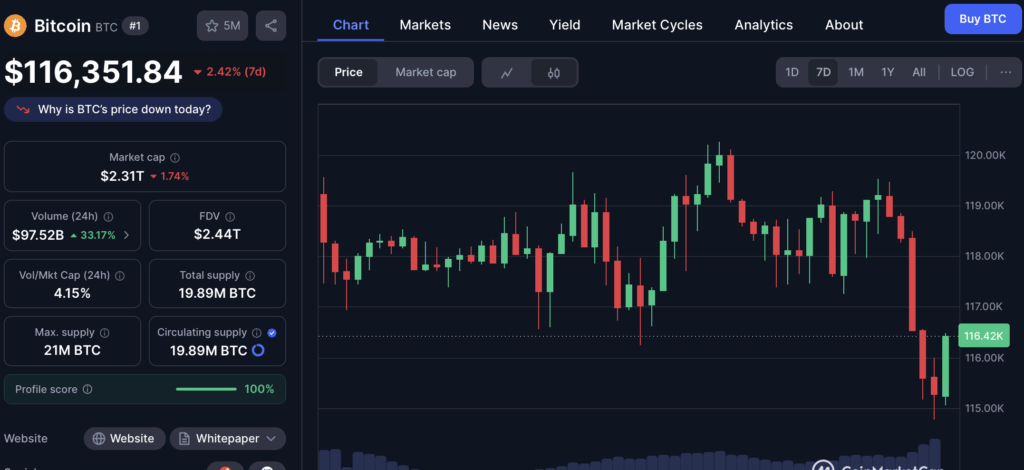The width and height of the screenshot is (1024, 470).
Task: Click the 33.17% volume change text
Action: (x=98, y=235)
